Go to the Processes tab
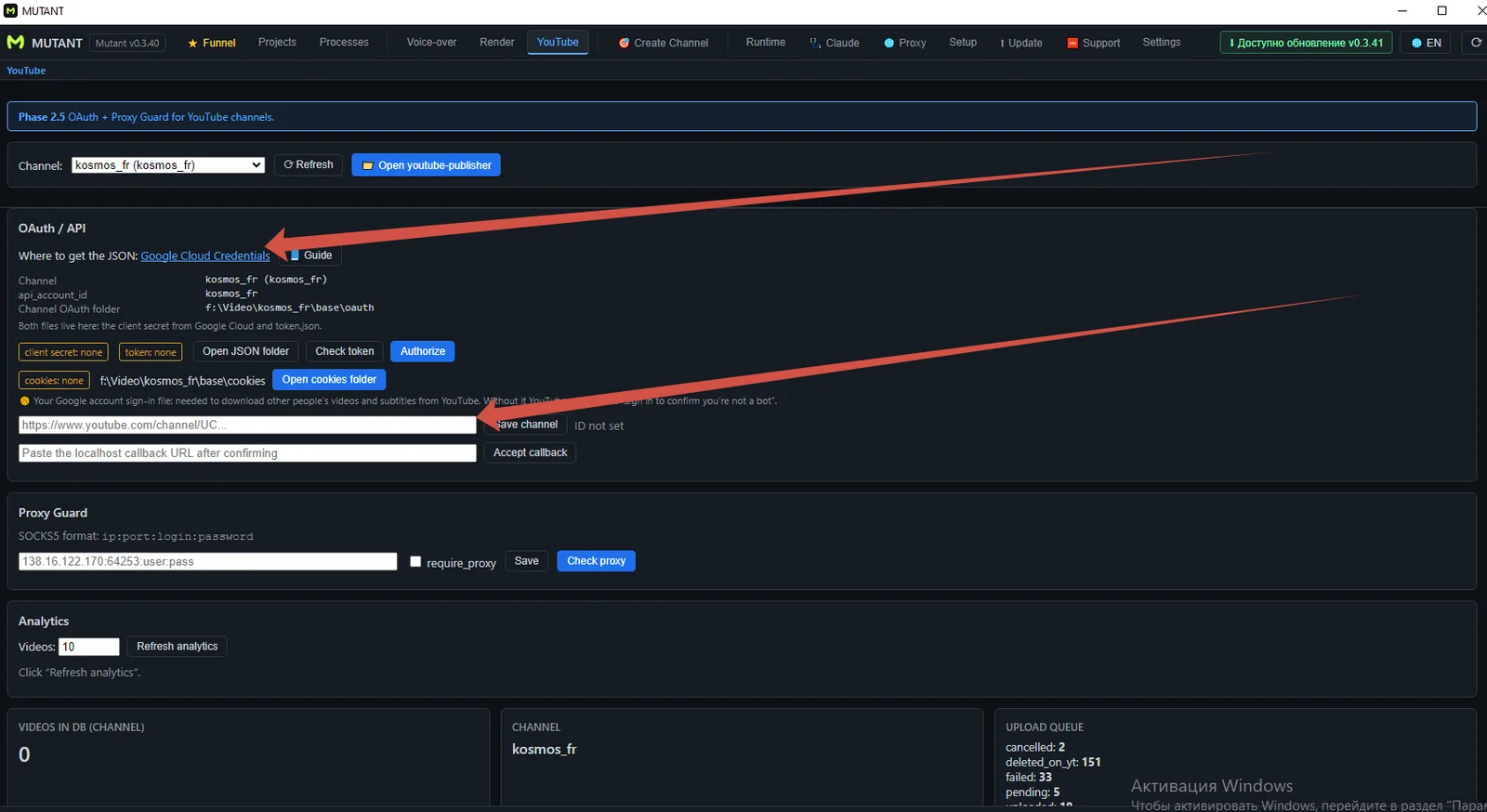The height and width of the screenshot is (812, 1487). pyautogui.click(x=344, y=43)
